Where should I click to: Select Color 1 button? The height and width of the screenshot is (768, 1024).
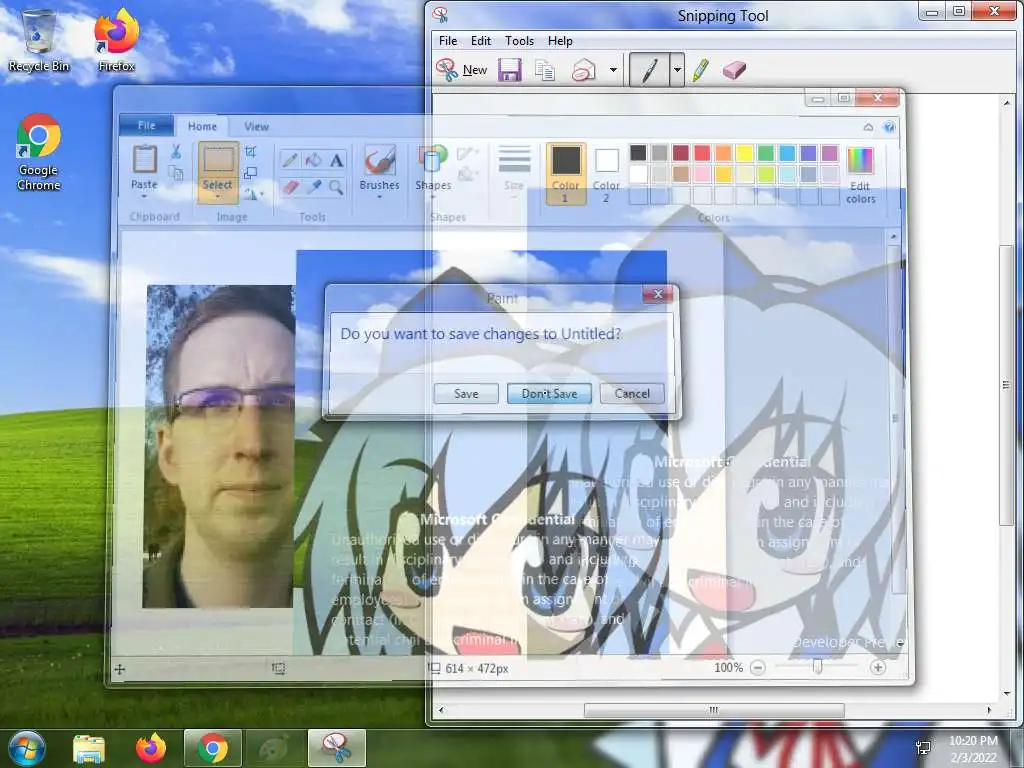pos(566,174)
